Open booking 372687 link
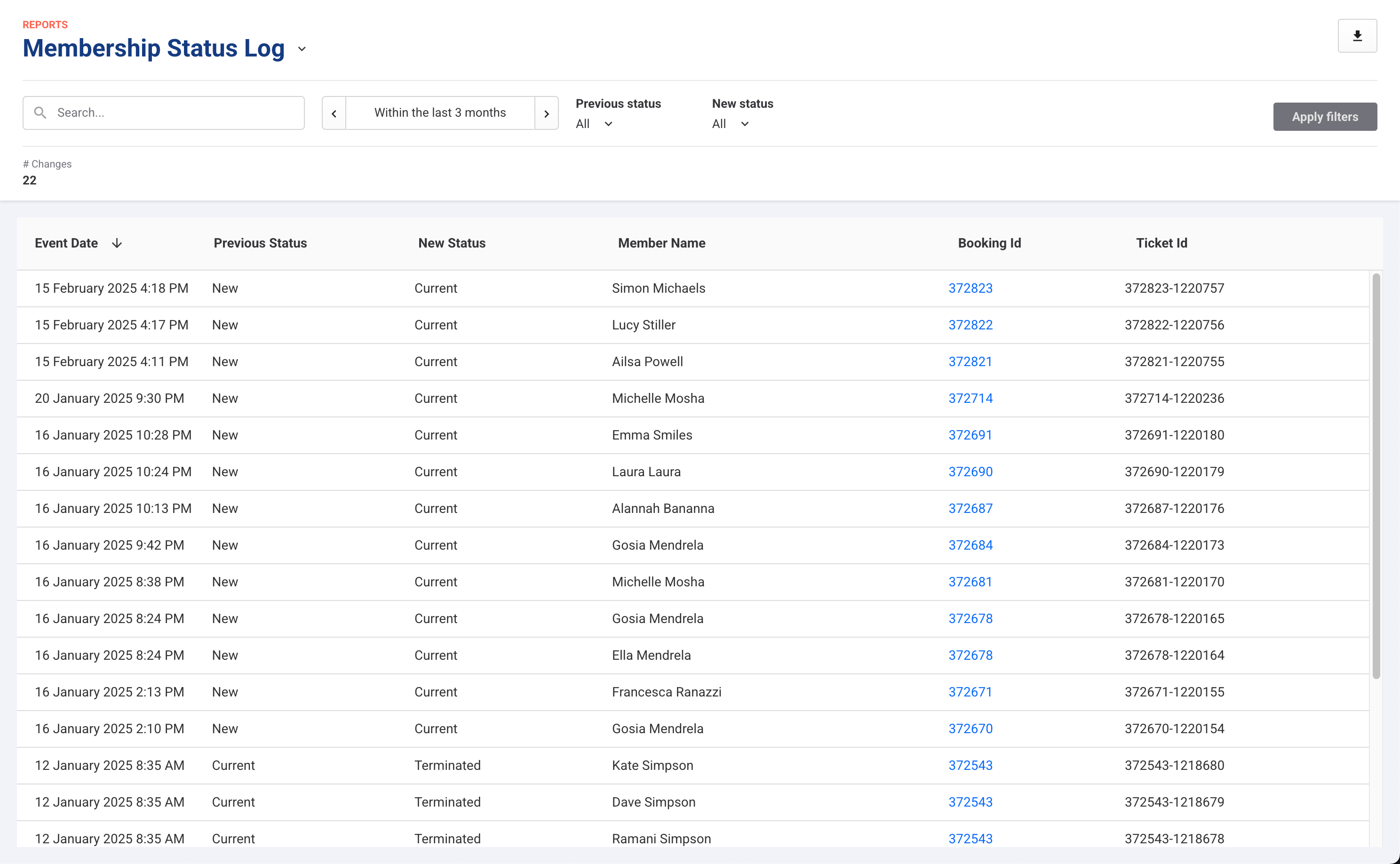Screen dimensions: 1400x864 pos(970,509)
